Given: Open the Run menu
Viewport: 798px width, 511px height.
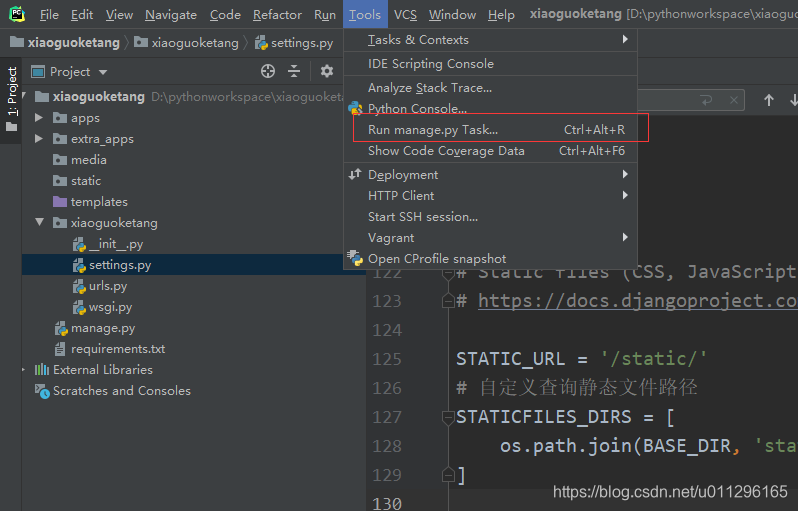Looking at the screenshot, I should pos(325,15).
